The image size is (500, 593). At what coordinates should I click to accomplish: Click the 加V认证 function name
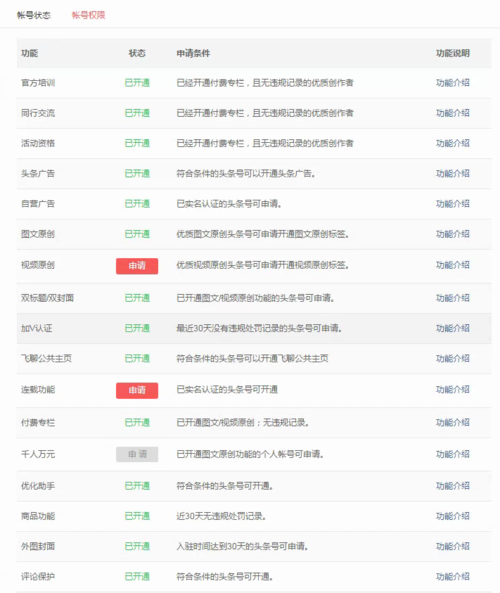tap(37, 328)
